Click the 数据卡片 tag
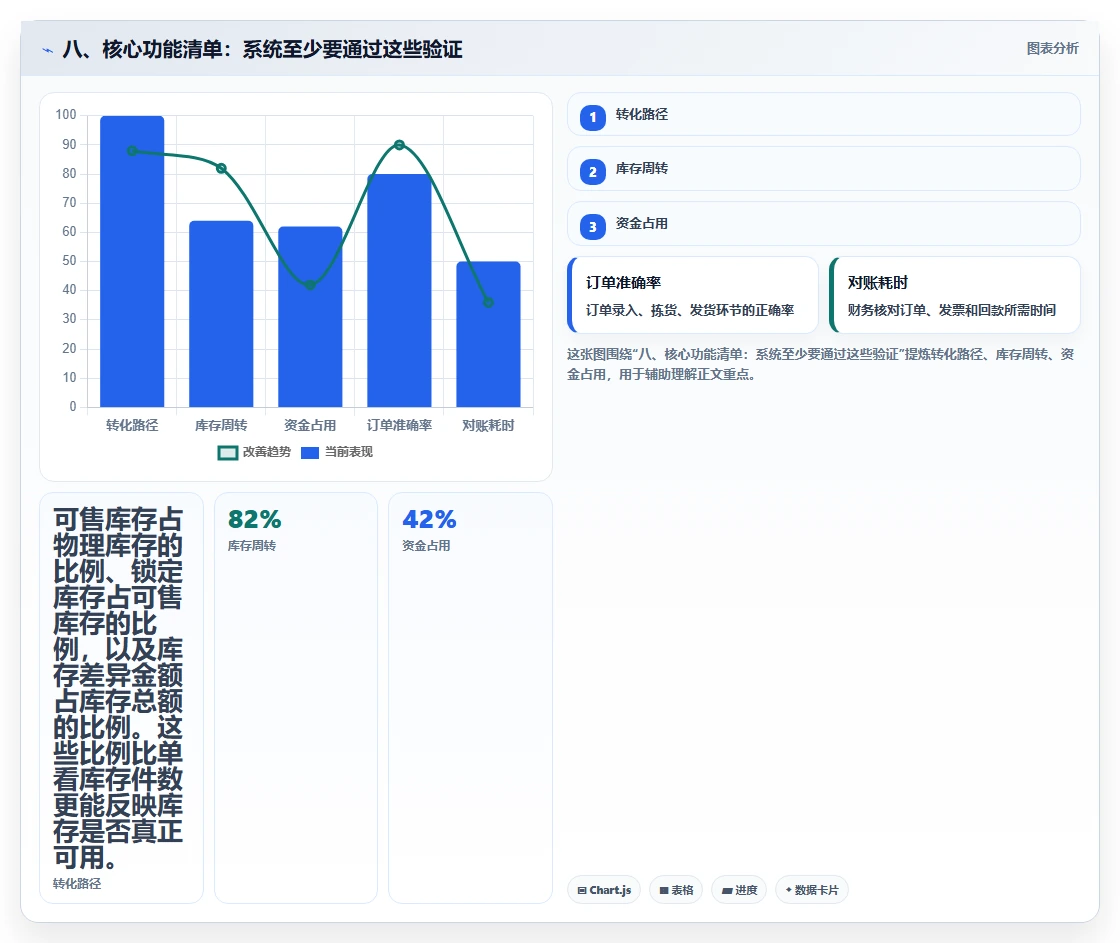This screenshot has width=1120, height=943. click(811, 890)
